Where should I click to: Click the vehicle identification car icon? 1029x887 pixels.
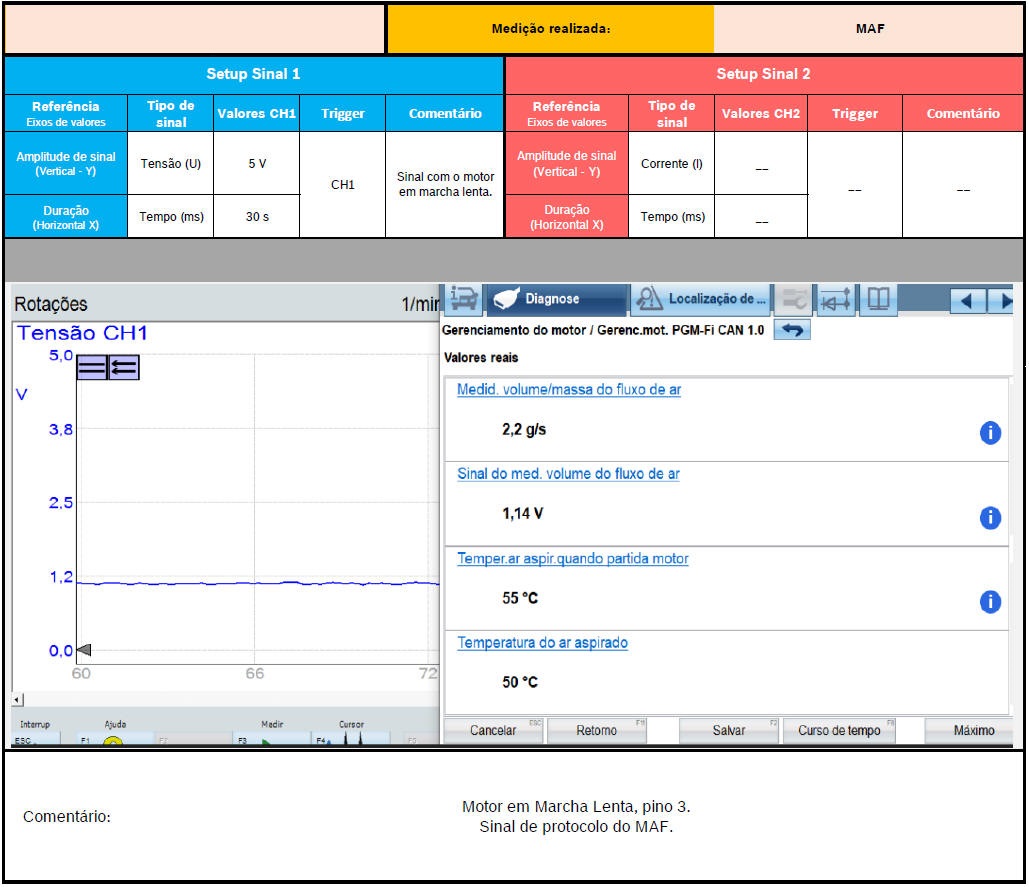463,299
